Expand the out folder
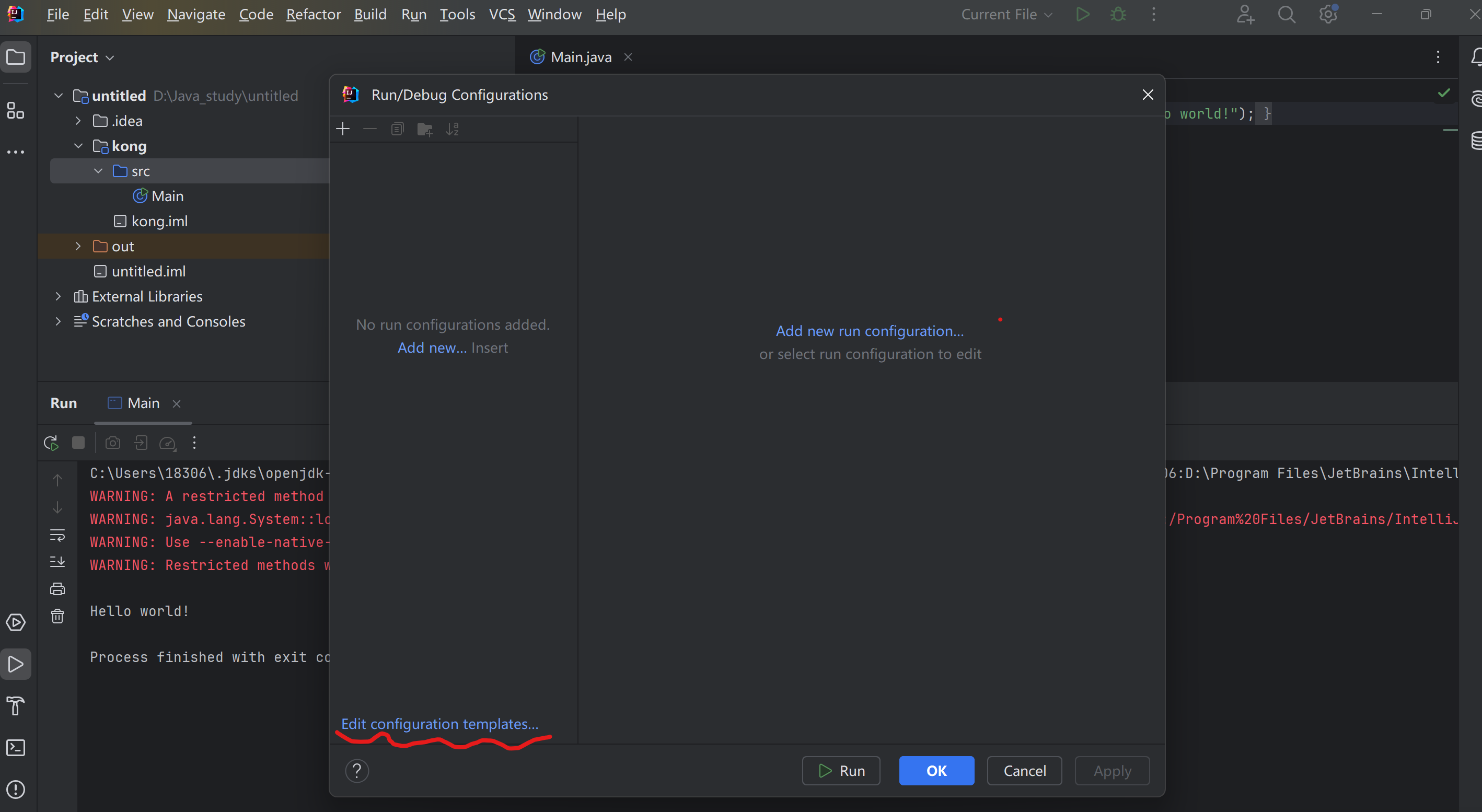 tap(78, 246)
